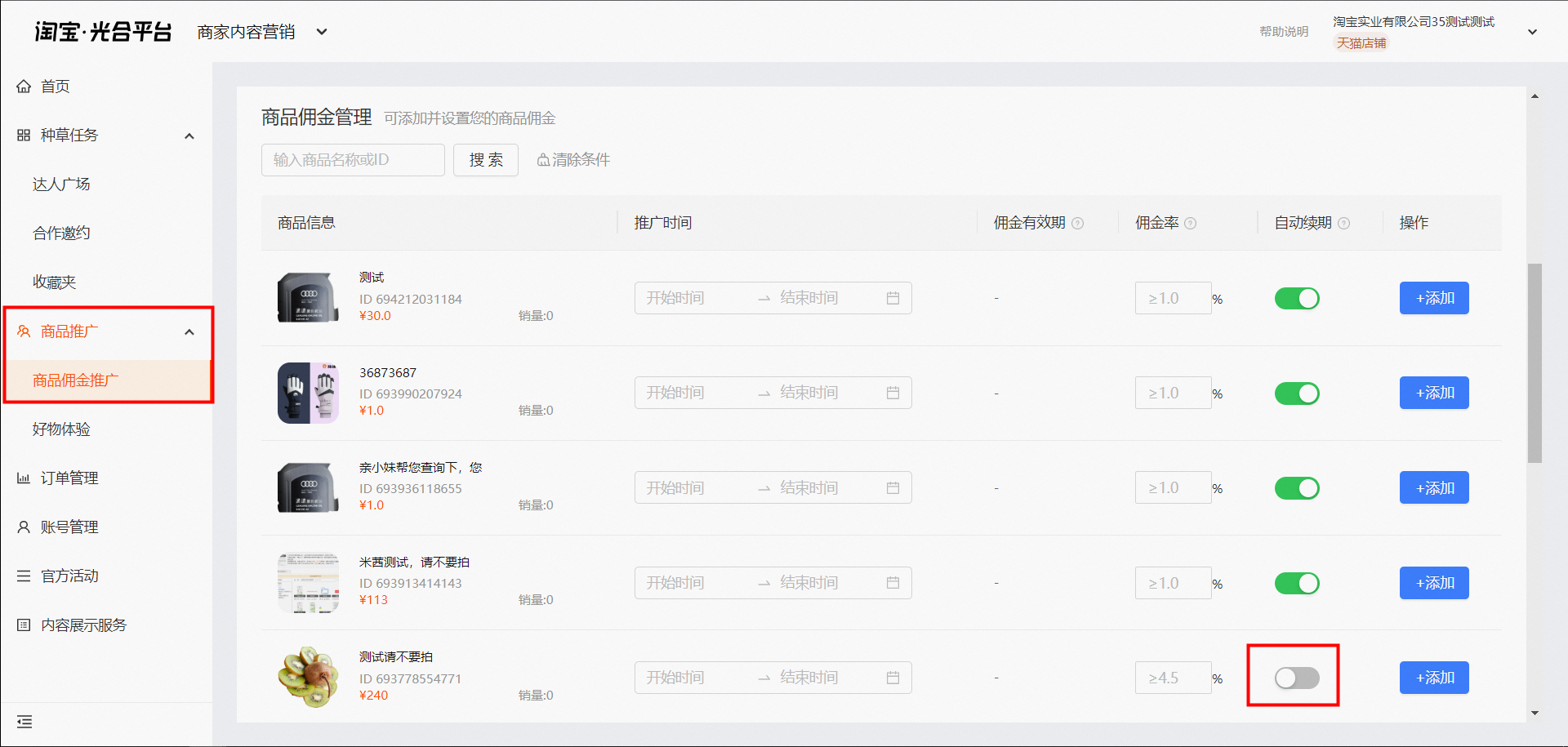Click the commission rate field for 米茜测试

pyautogui.click(x=1173, y=583)
